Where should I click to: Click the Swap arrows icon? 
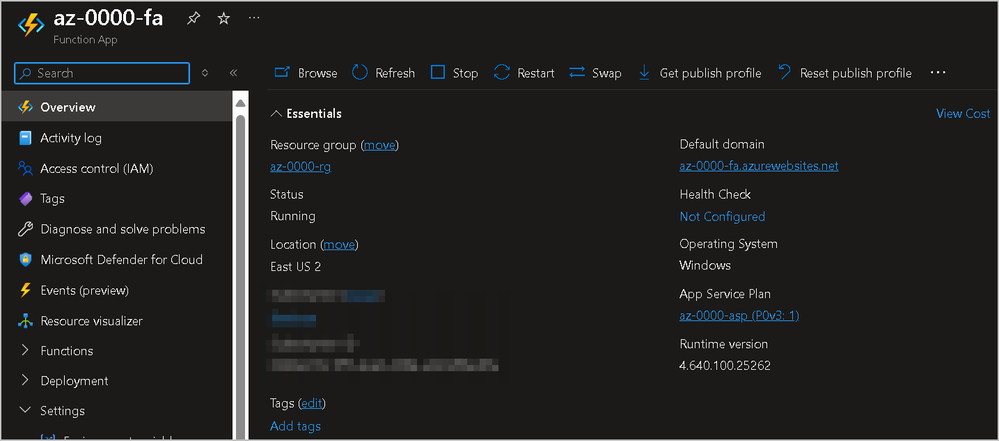coord(577,73)
